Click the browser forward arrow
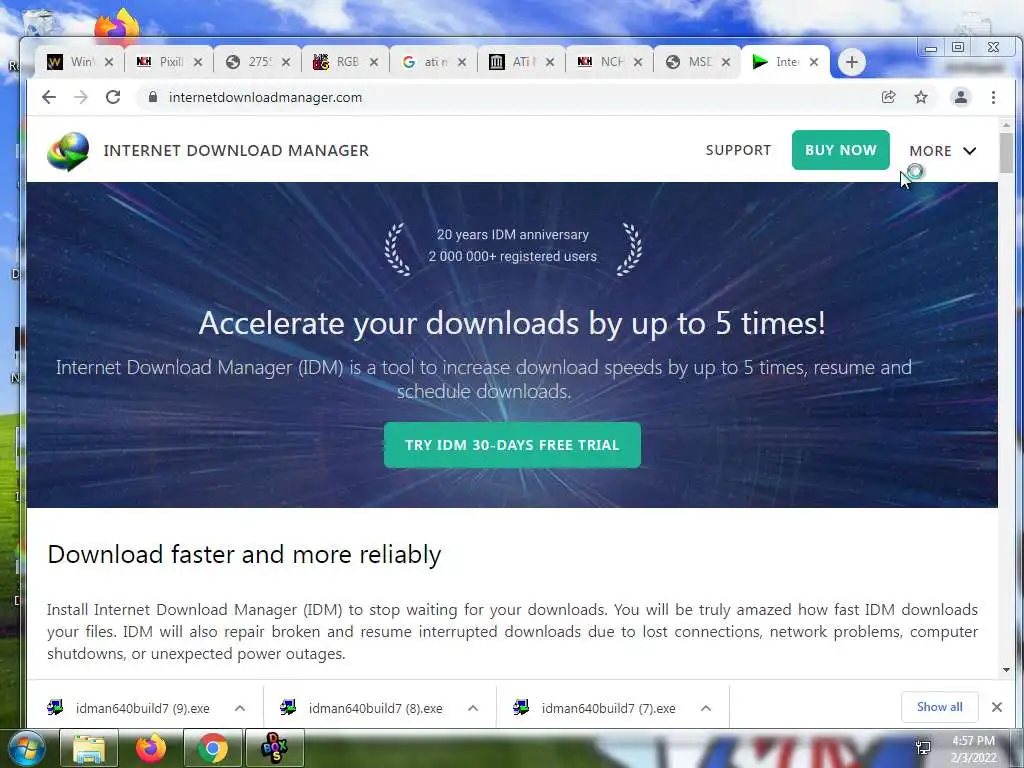The image size is (1024, 768). click(80, 97)
